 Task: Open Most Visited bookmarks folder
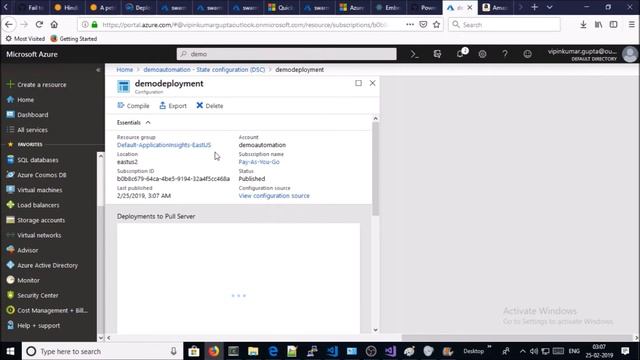(25, 39)
